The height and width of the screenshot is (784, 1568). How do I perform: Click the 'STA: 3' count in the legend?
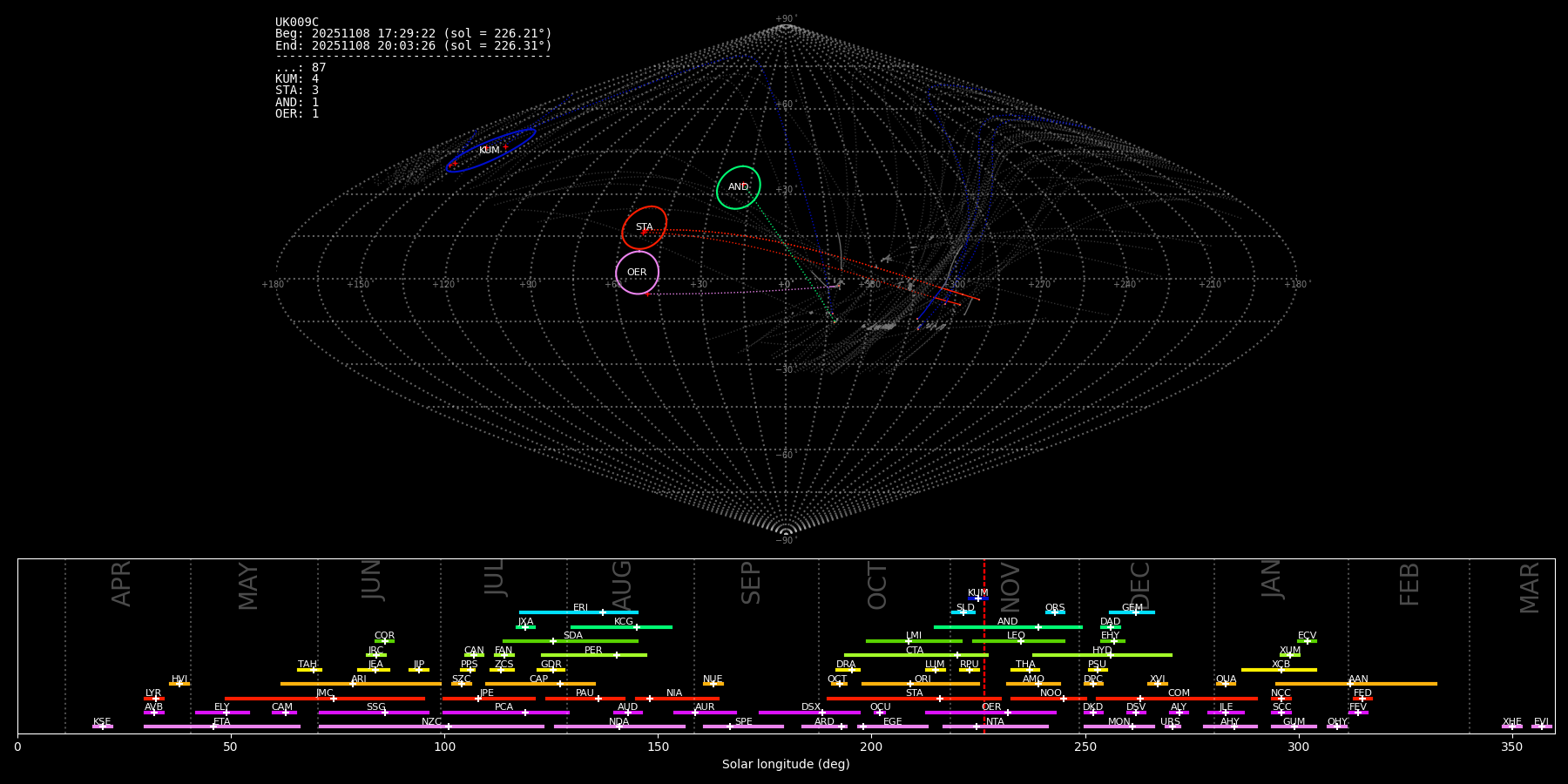(x=297, y=91)
